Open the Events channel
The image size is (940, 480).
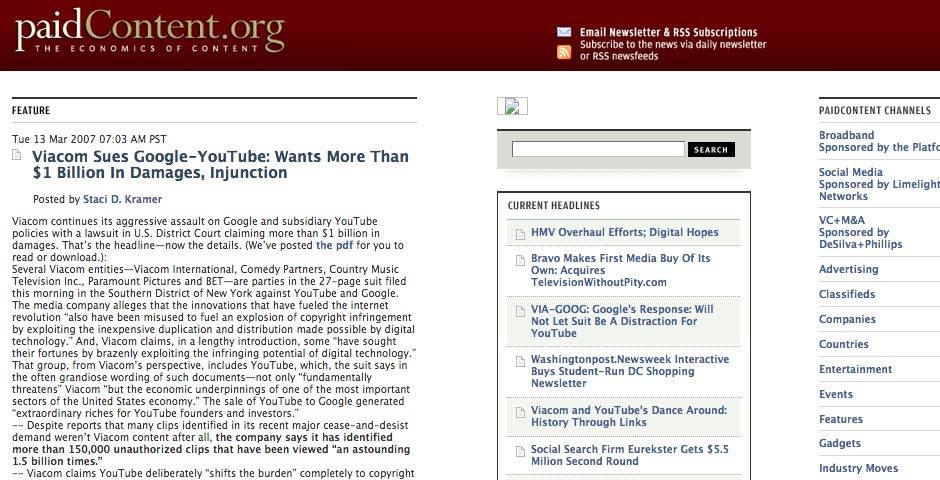coord(836,394)
